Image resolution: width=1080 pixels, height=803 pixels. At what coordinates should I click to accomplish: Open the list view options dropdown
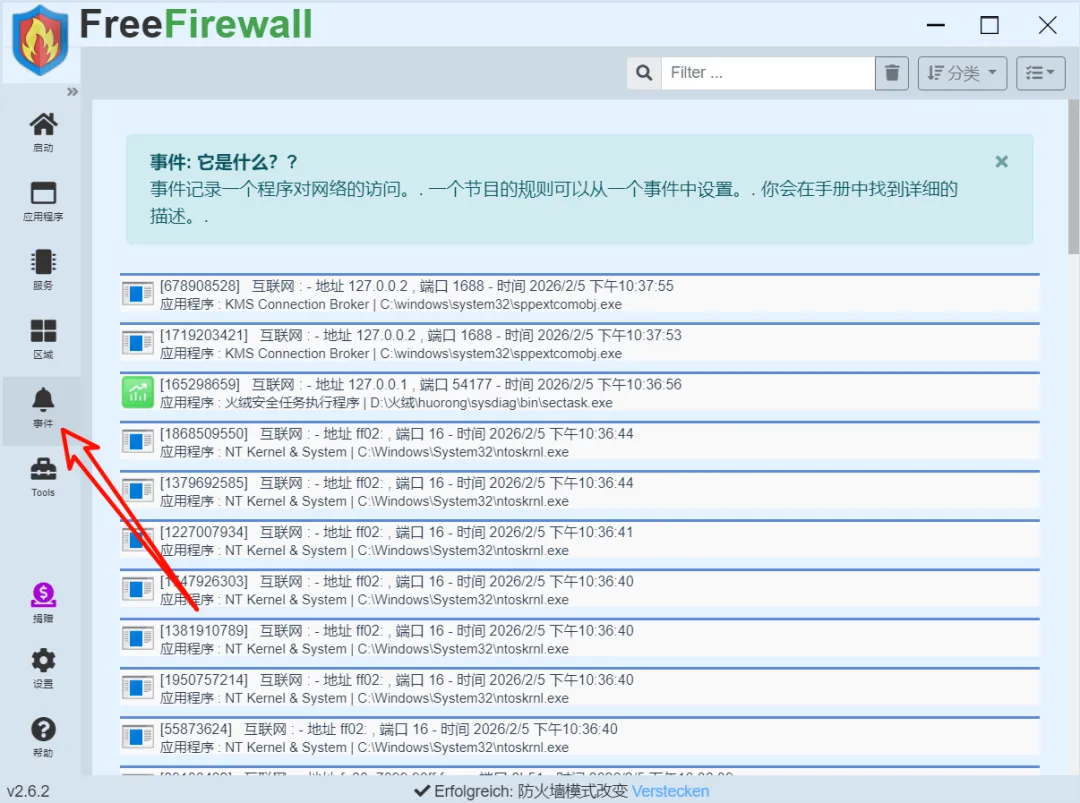[1041, 73]
